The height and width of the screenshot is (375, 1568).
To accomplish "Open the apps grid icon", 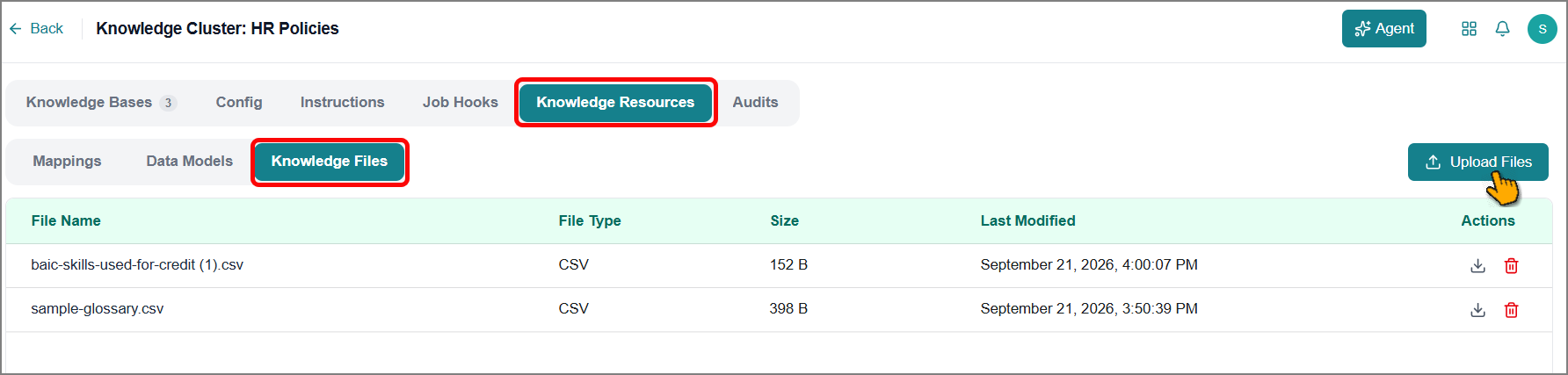I will click(x=1469, y=29).
